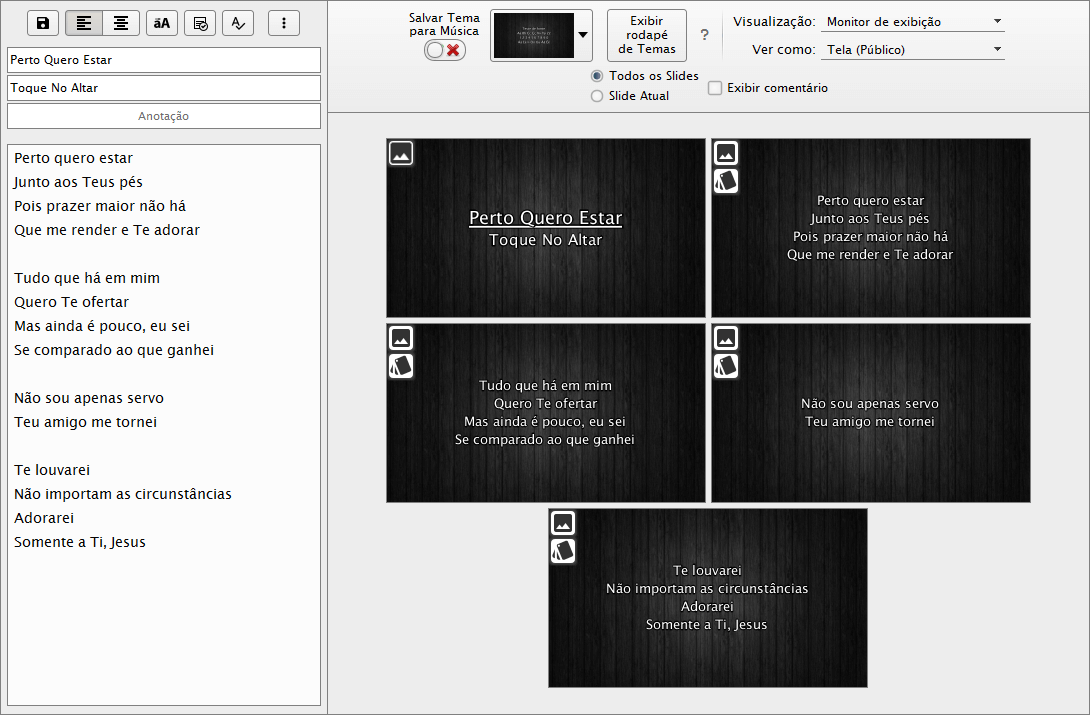Select the 'Não sou apenas servo' slide thumbnail
This screenshot has height=715, width=1090.
click(x=870, y=412)
